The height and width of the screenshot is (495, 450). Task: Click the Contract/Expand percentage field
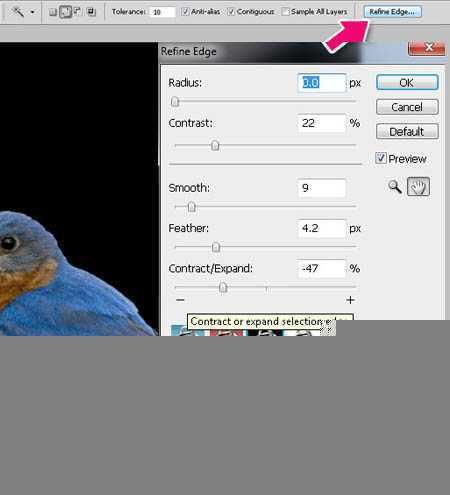[x=322, y=269]
